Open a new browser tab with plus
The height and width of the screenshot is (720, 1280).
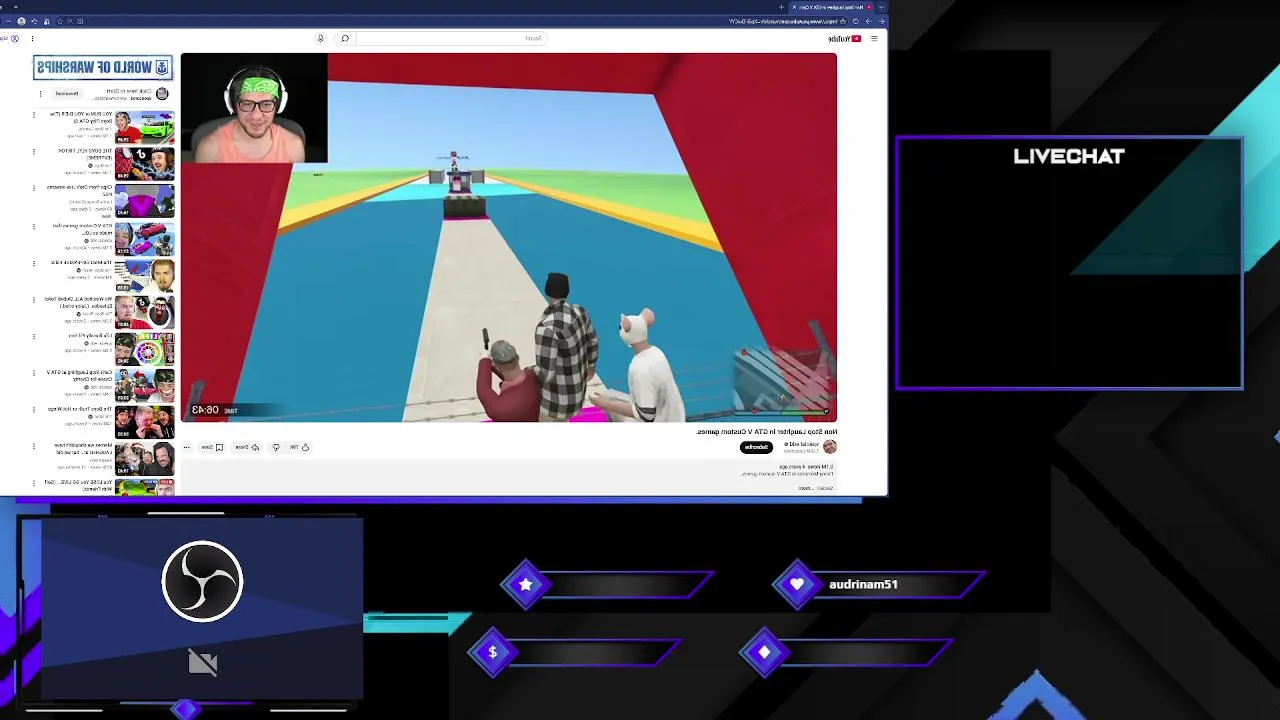point(781,7)
